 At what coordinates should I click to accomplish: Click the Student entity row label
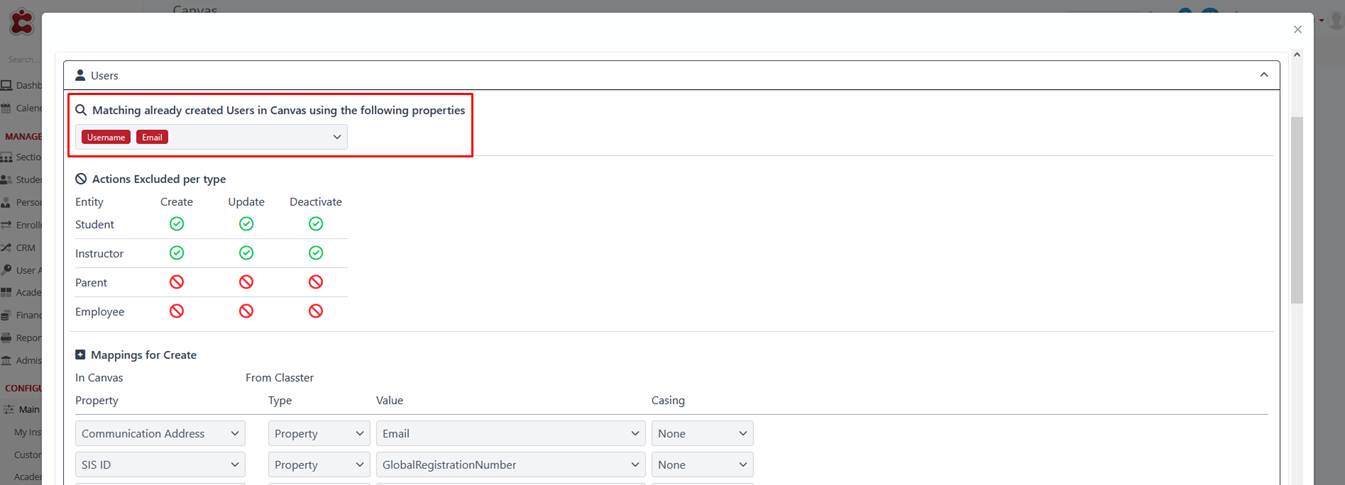coord(95,225)
